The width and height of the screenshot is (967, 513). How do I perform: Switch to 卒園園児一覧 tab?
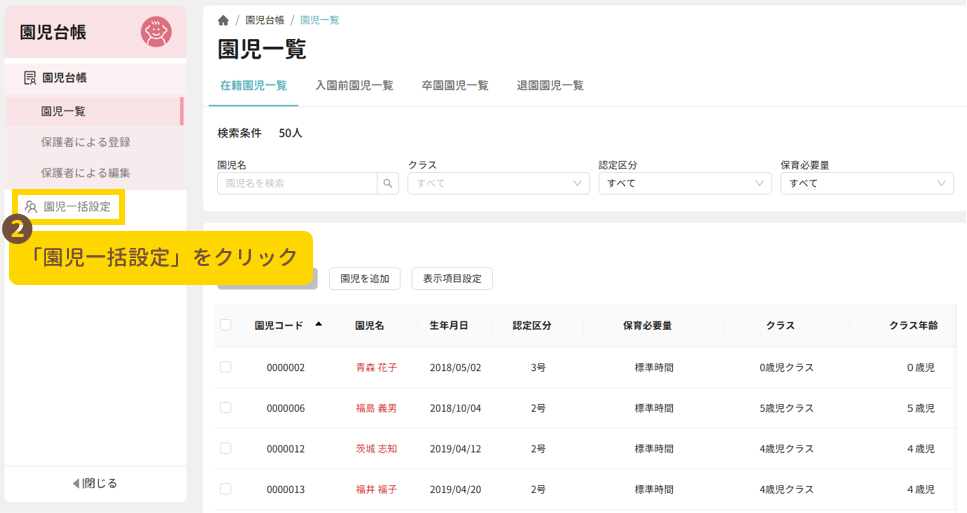(455, 86)
